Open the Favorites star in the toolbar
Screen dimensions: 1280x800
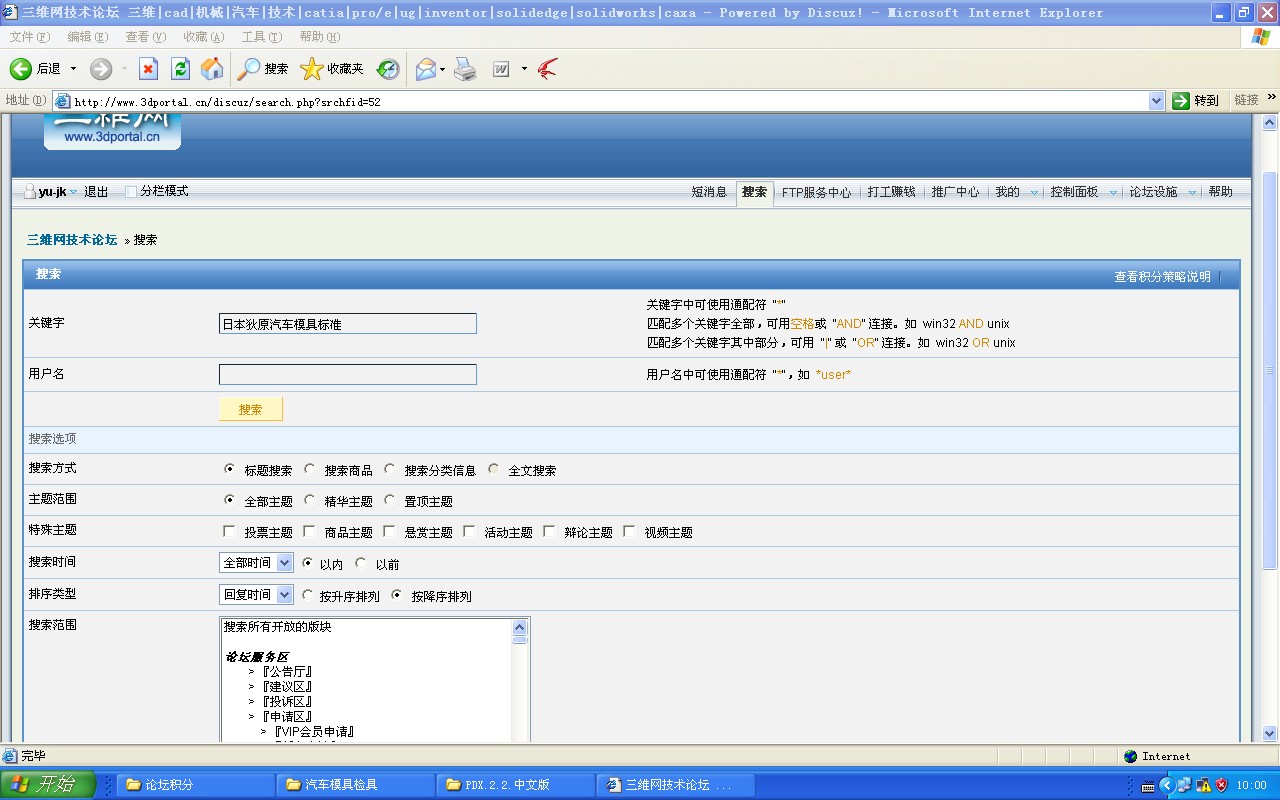(x=312, y=69)
